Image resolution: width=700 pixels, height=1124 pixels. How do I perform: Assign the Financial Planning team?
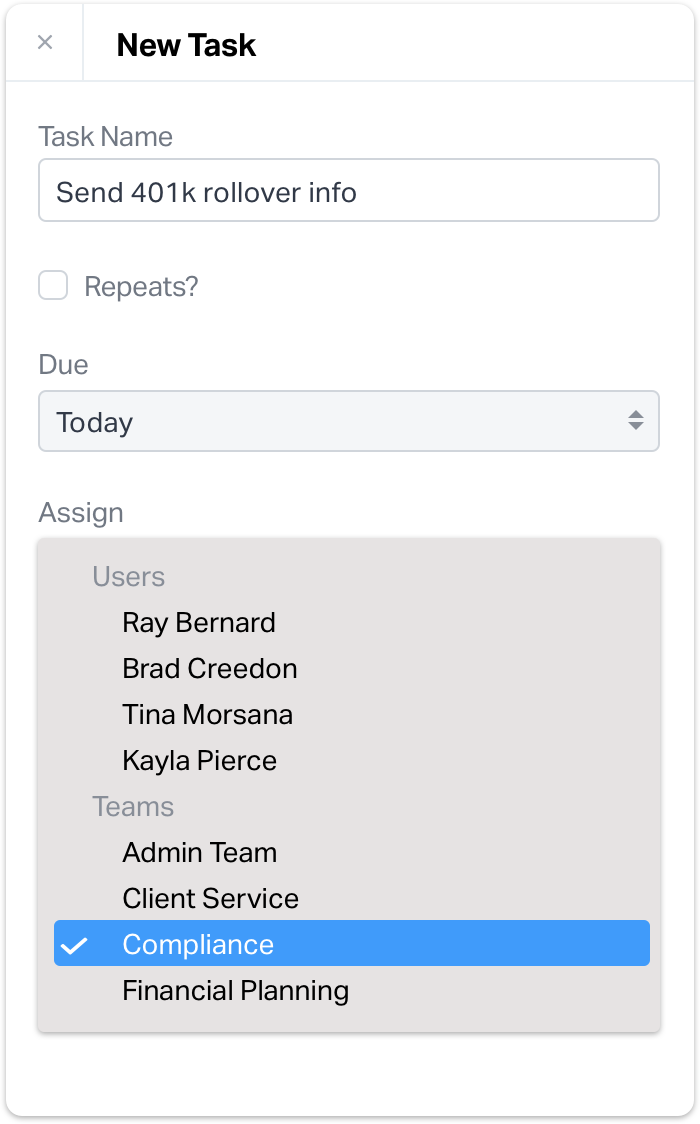[235, 990]
